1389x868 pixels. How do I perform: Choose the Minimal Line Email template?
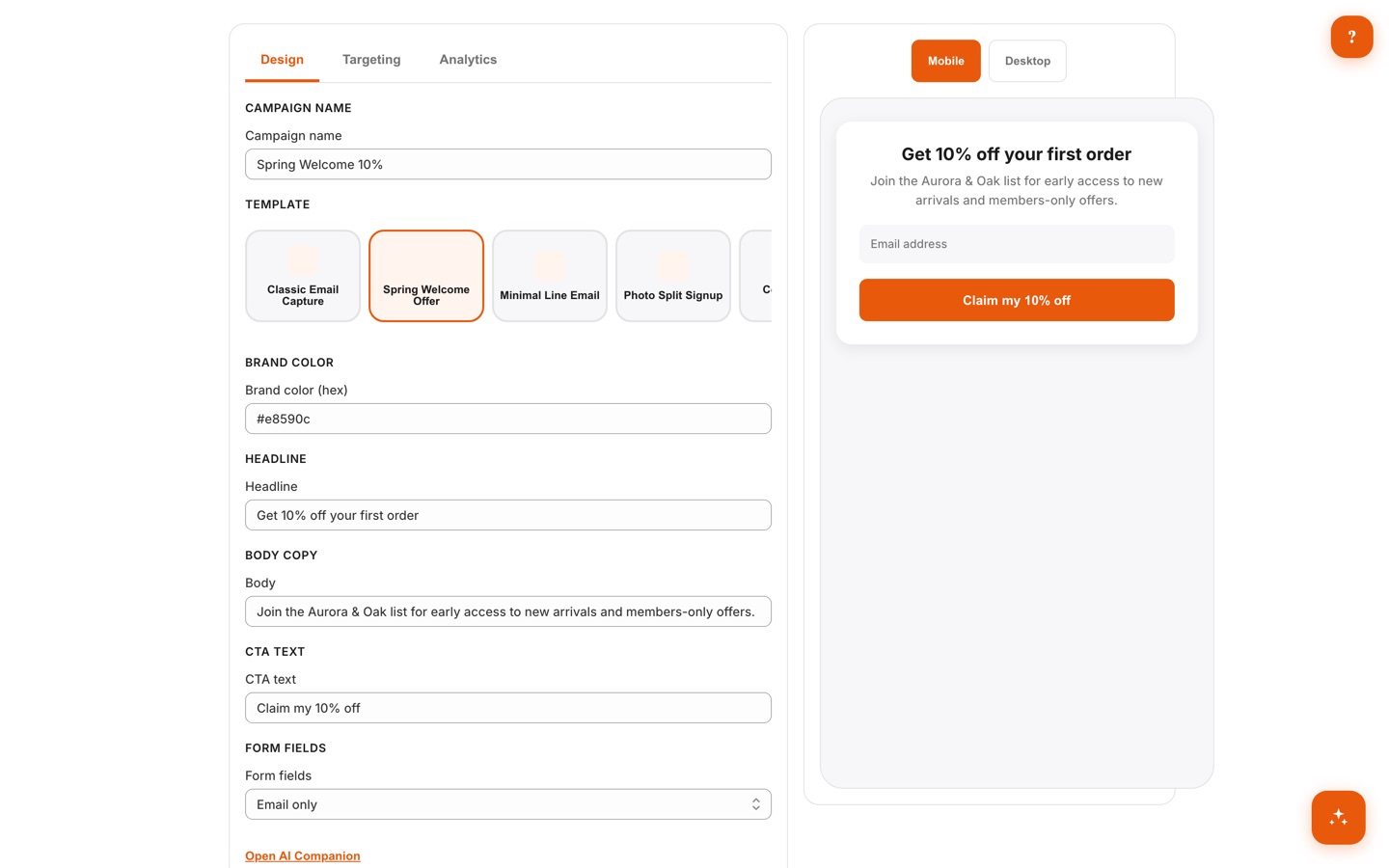(550, 276)
